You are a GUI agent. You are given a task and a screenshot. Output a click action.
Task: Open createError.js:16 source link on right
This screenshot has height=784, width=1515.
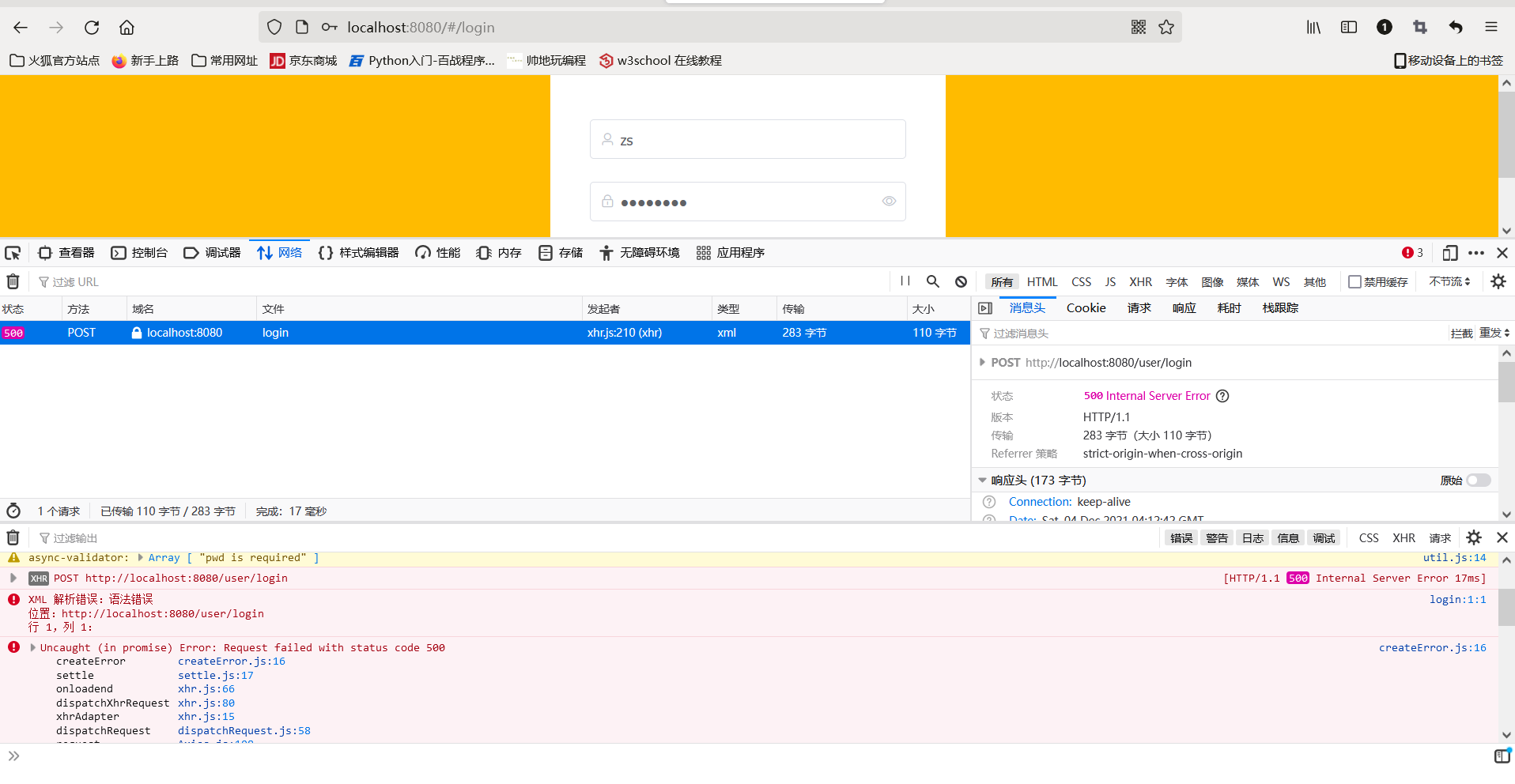tap(1432, 648)
